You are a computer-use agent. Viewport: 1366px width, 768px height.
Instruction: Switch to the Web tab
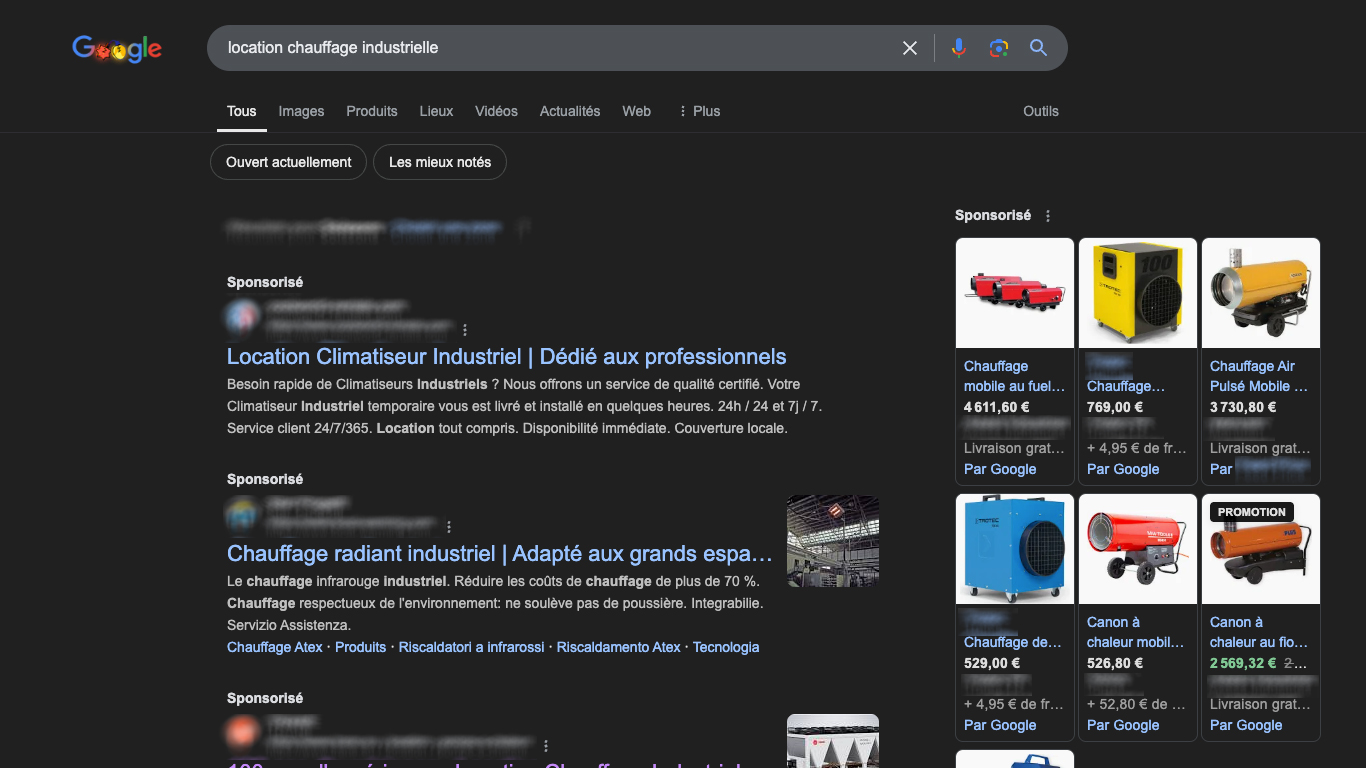(x=636, y=111)
